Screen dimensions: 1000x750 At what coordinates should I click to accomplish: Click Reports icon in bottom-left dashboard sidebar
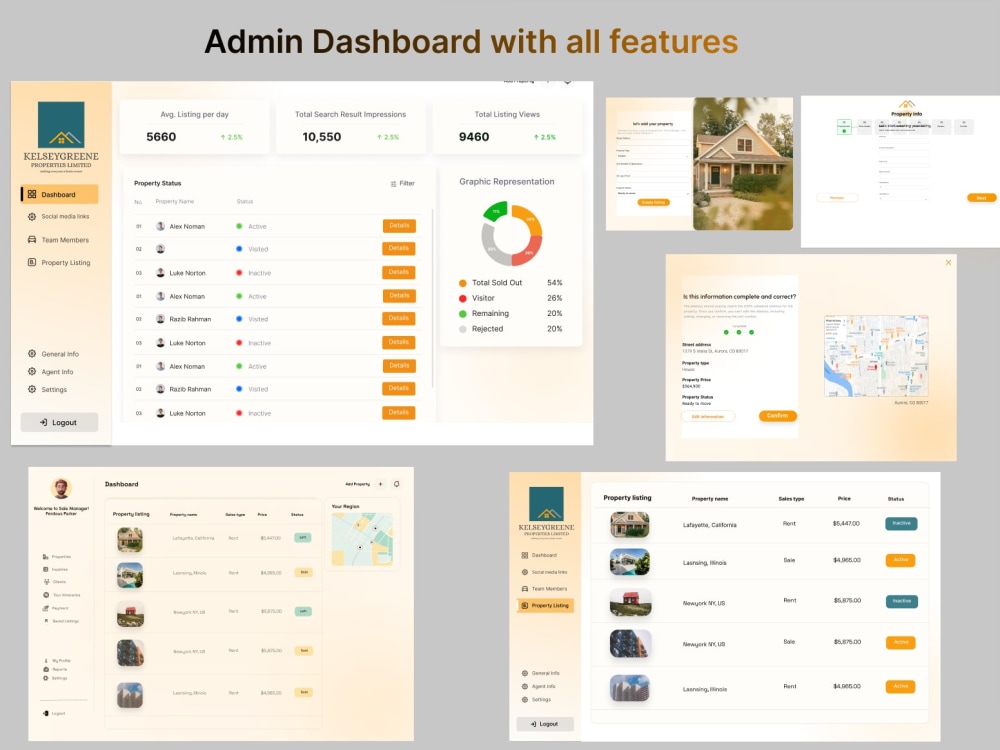(x=46, y=670)
